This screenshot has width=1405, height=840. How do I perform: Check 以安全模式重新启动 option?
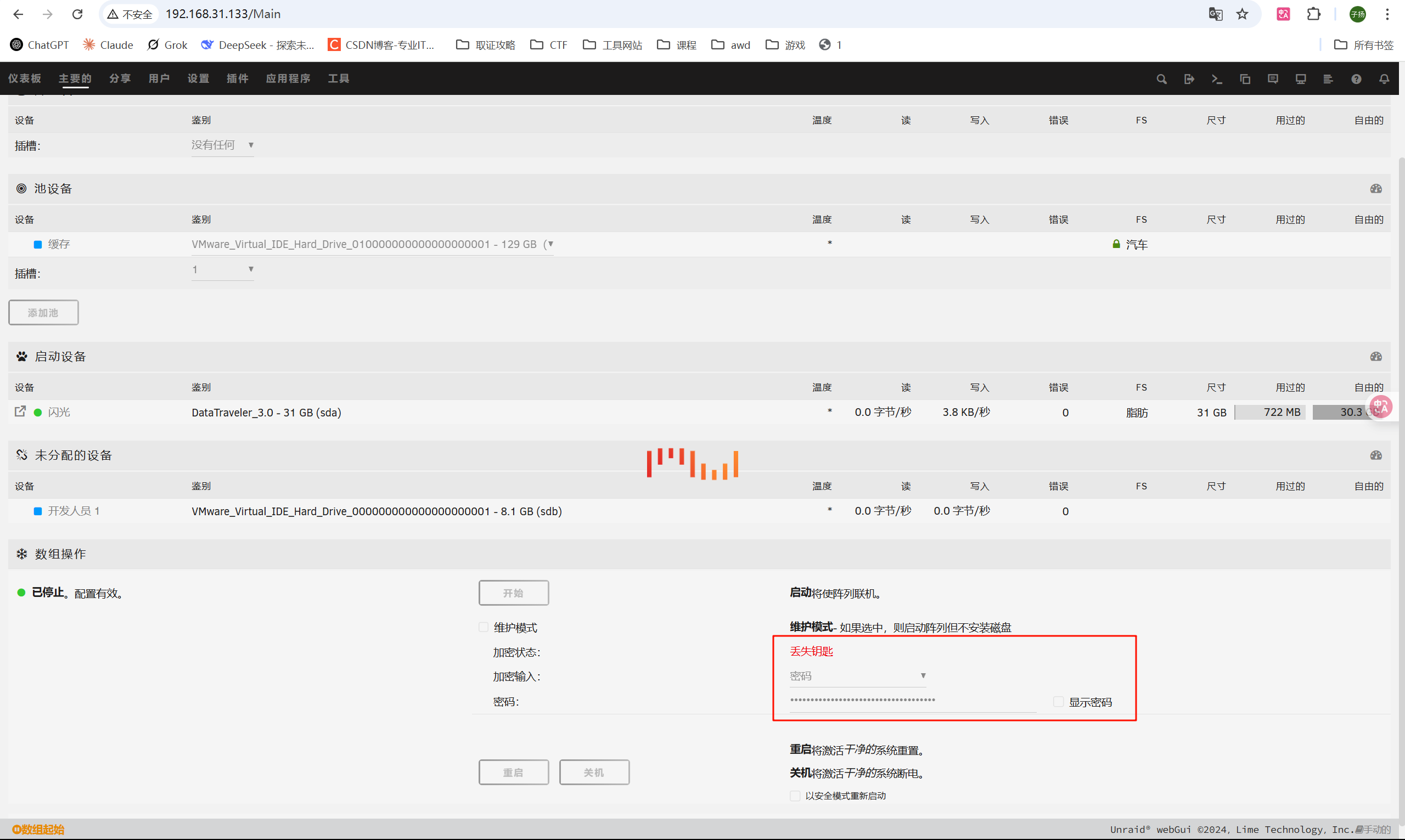point(795,796)
